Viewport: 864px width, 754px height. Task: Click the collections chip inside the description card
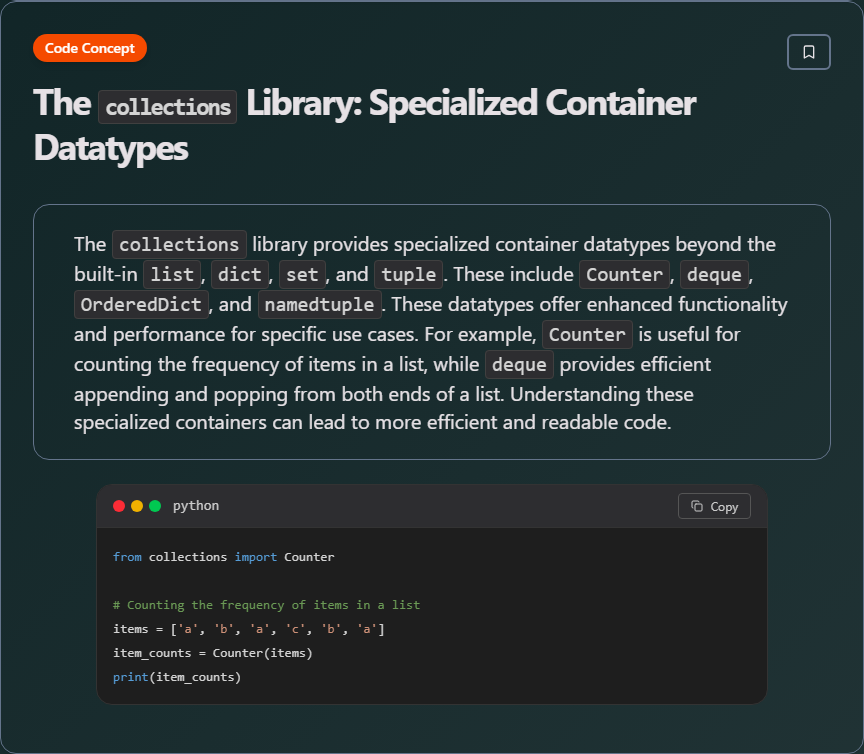click(179, 244)
